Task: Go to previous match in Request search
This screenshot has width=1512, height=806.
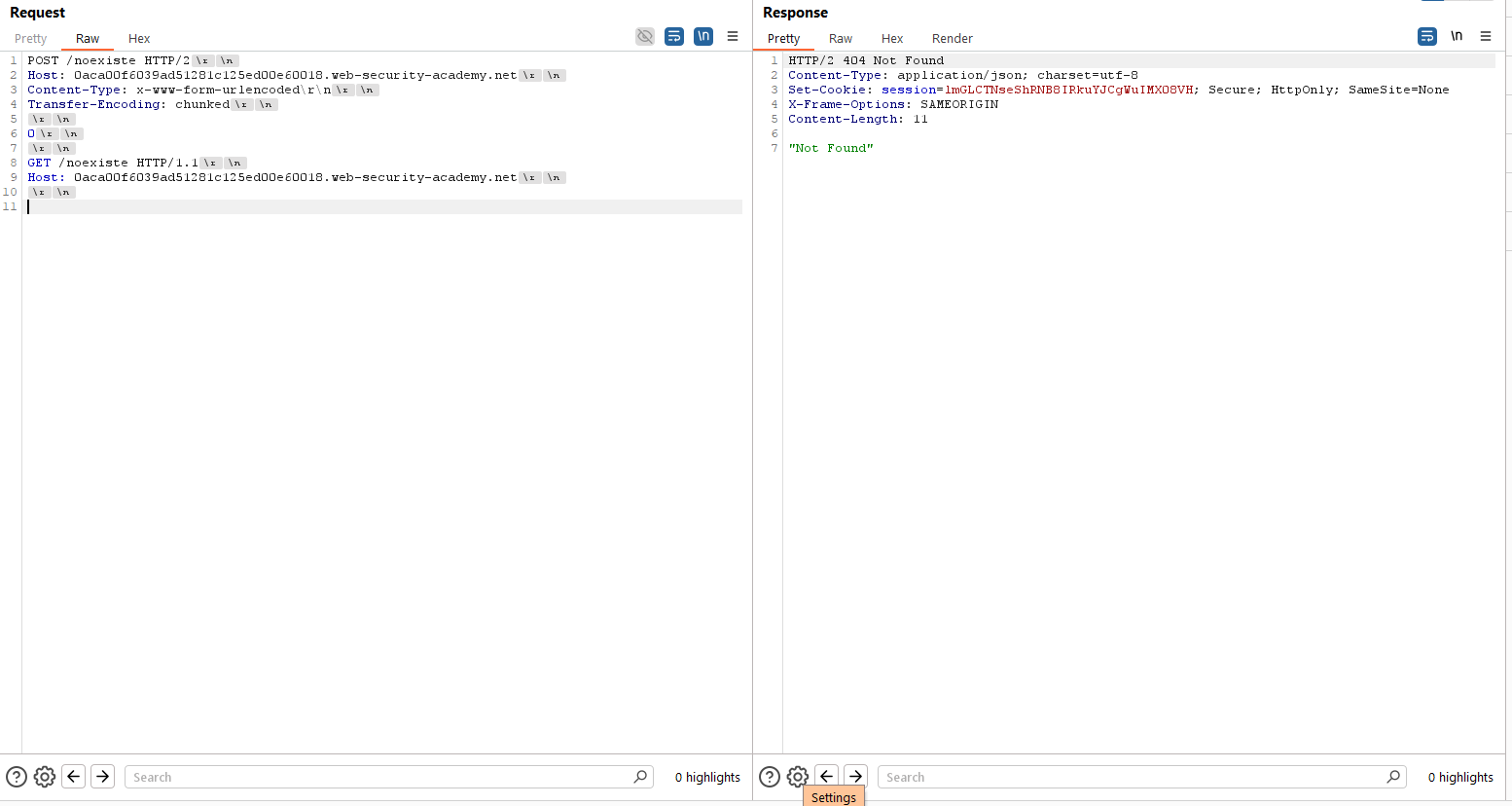Action: (74, 777)
